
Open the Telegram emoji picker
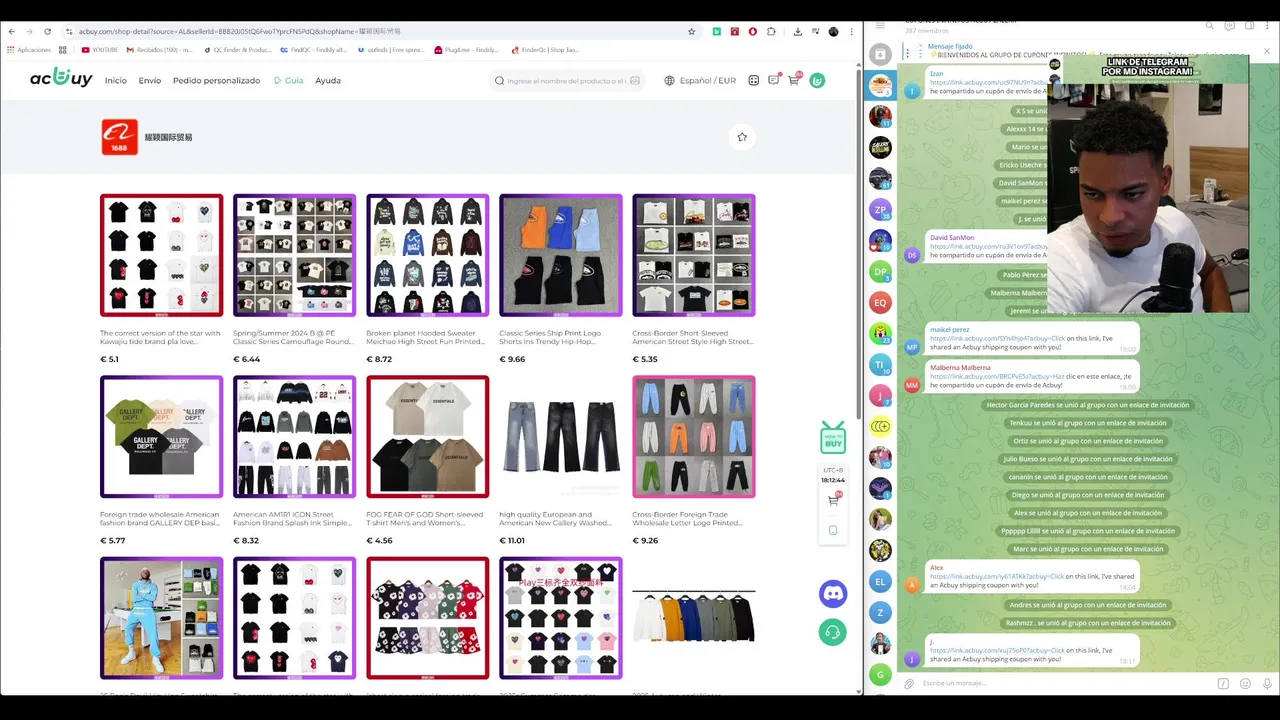(1245, 684)
